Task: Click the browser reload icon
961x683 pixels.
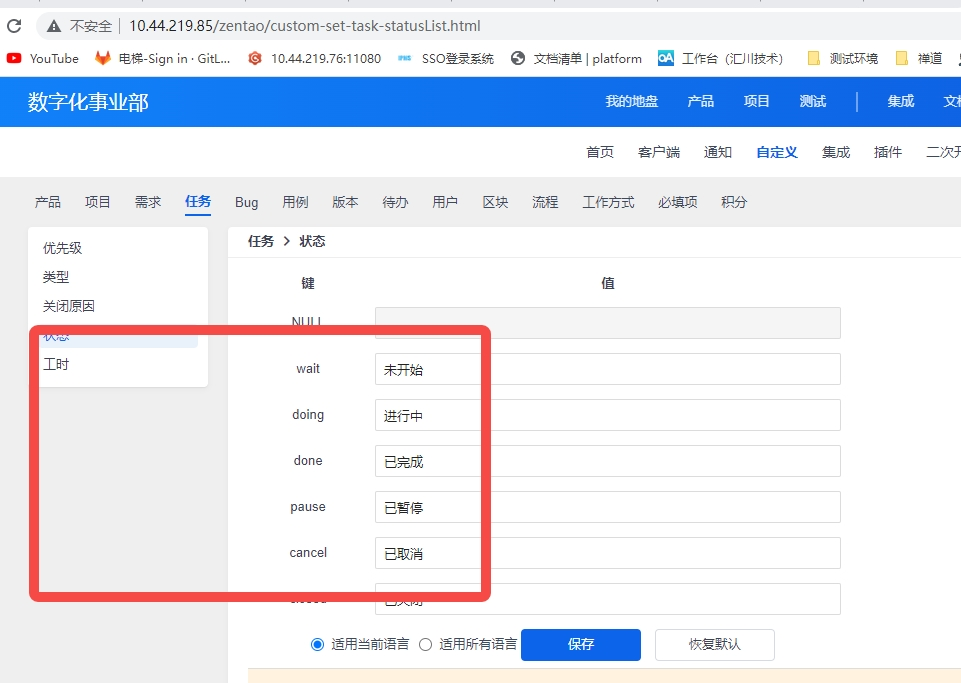Action: tap(14, 25)
